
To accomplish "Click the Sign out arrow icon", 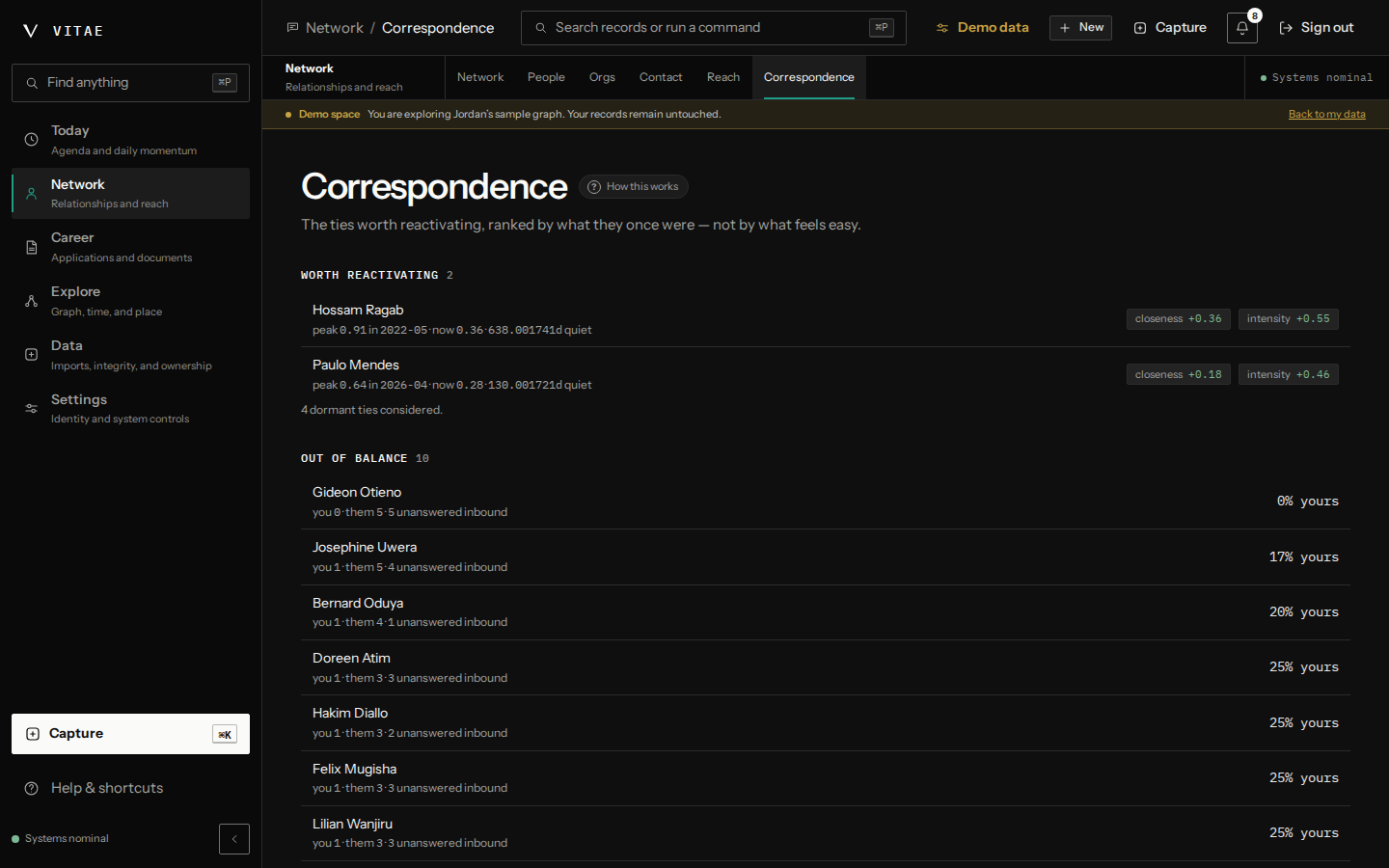I will point(1286,28).
